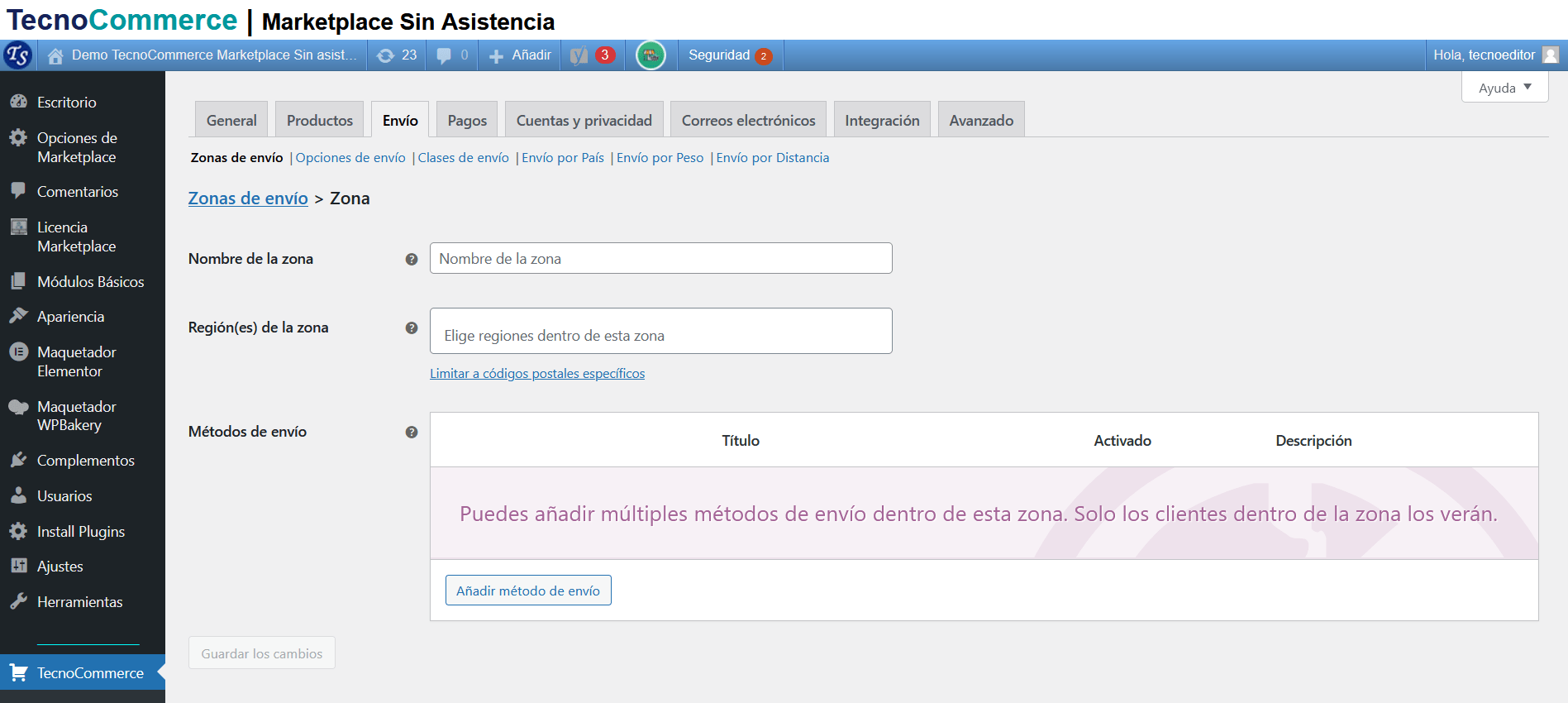Click the plus icon next to Añadir
1568x703 pixels.
coord(496,55)
